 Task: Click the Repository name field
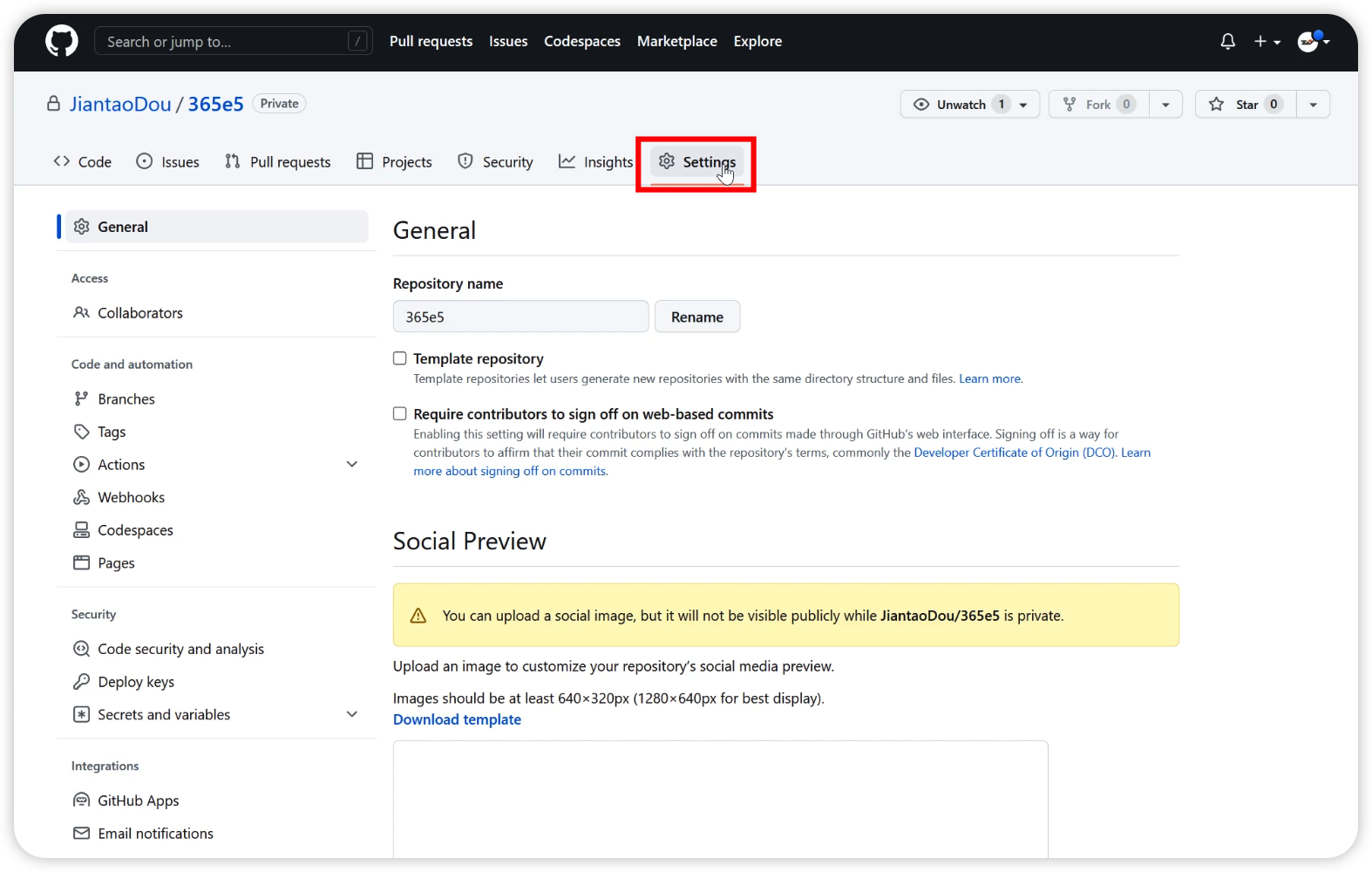point(520,317)
